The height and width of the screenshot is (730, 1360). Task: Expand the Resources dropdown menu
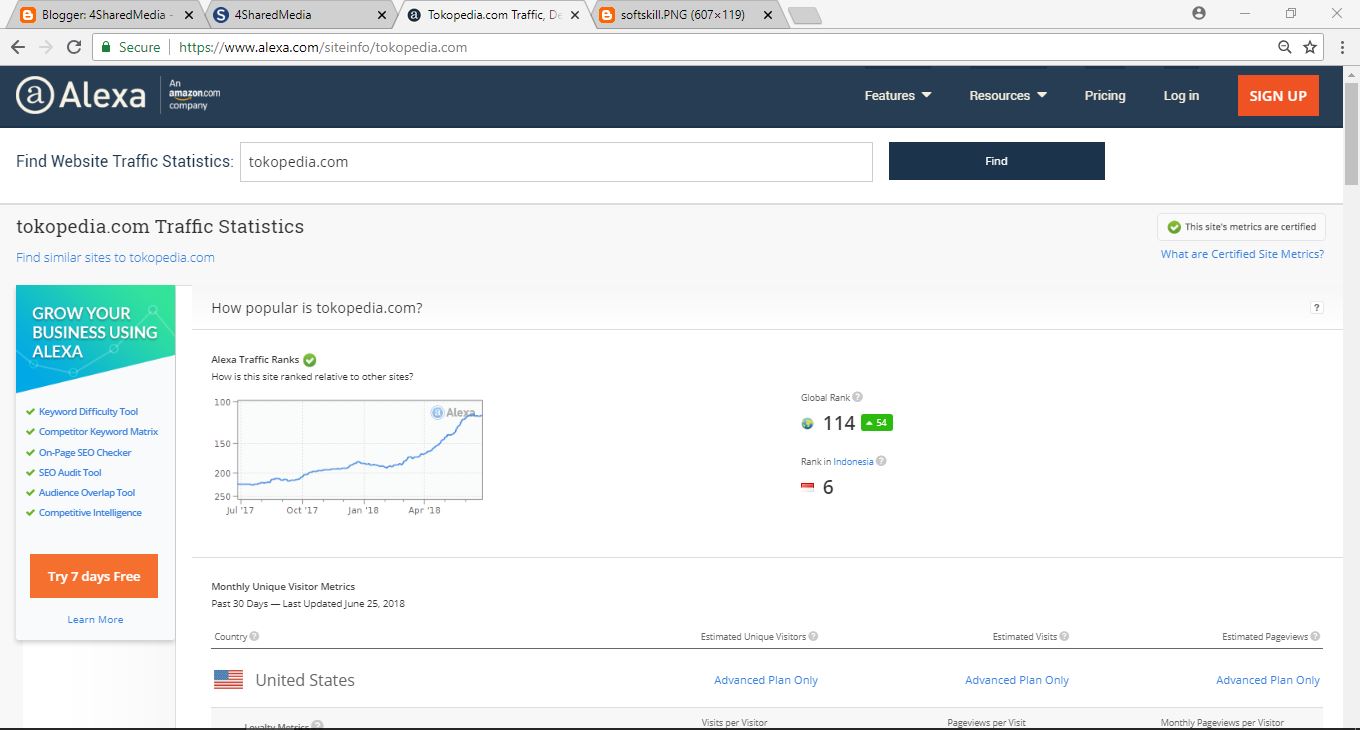tap(1008, 96)
